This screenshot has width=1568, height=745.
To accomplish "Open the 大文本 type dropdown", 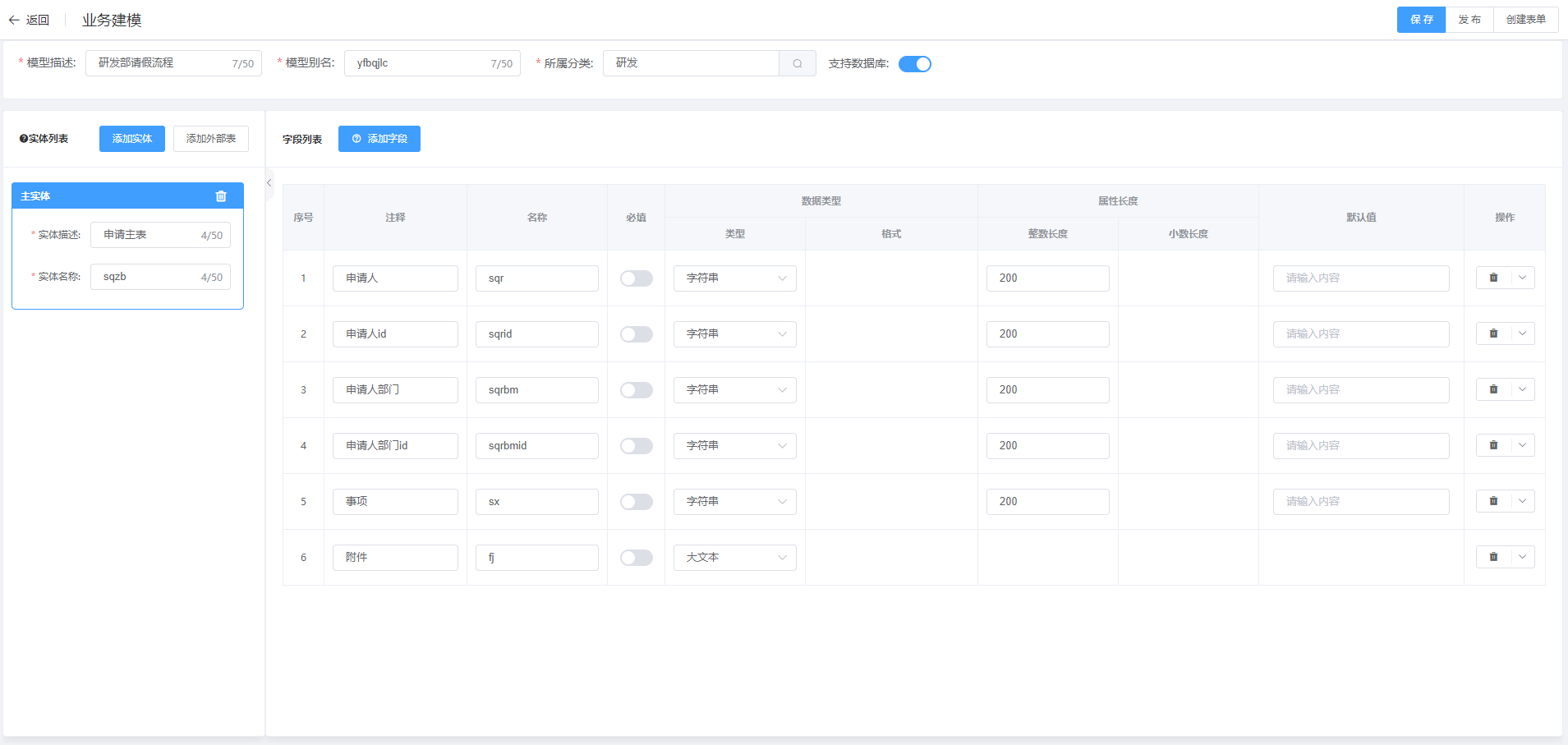I will 734,558.
